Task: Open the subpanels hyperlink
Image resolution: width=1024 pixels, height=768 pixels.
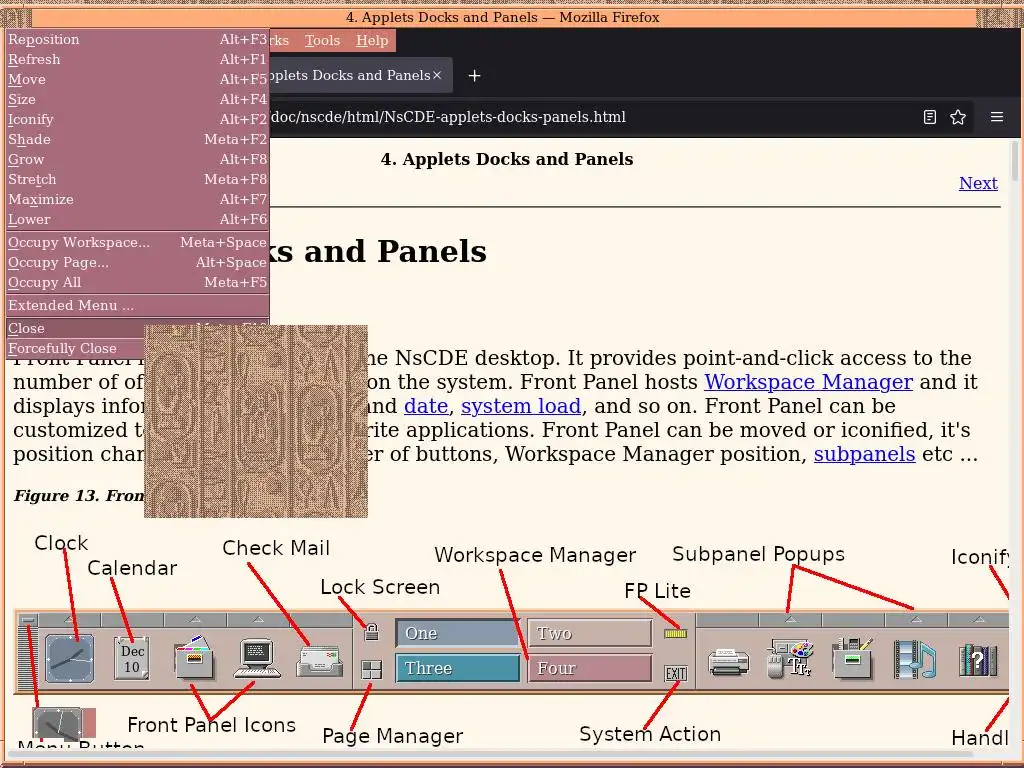Action: 864,454
